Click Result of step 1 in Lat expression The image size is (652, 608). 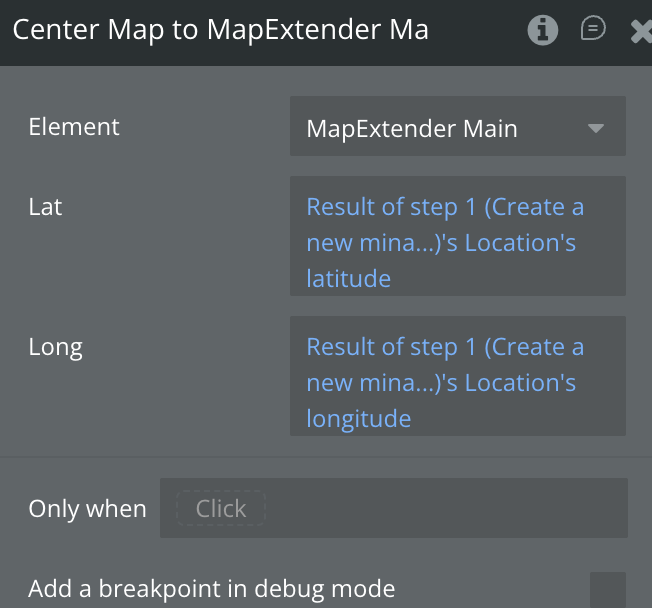[x=390, y=207]
